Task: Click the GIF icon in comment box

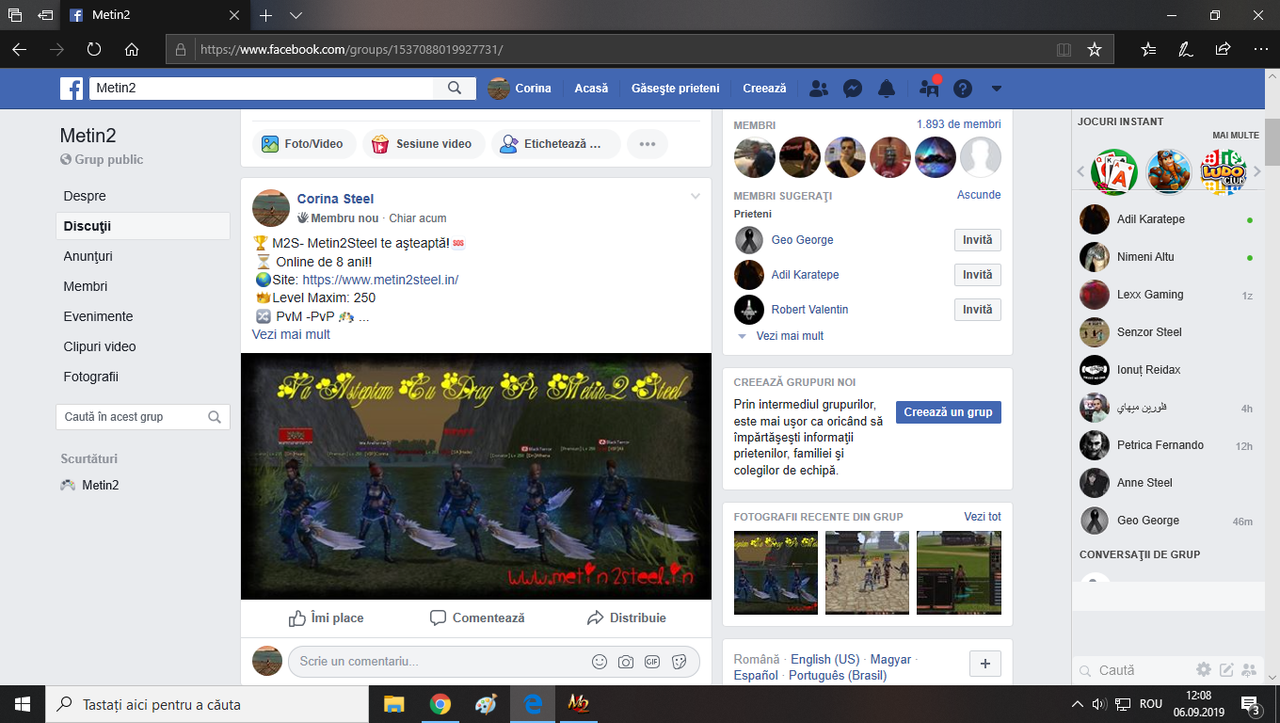Action: click(652, 661)
